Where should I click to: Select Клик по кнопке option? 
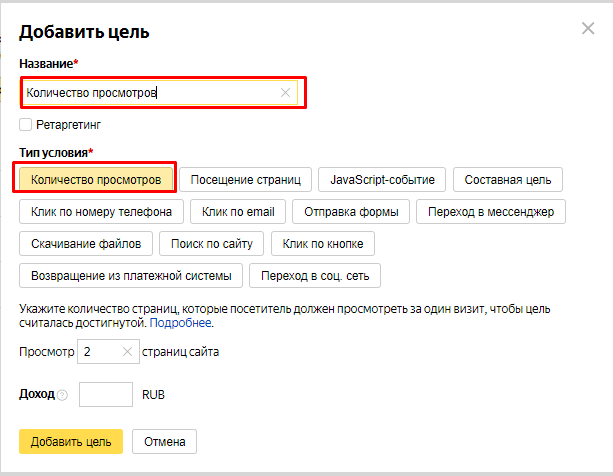(323, 243)
